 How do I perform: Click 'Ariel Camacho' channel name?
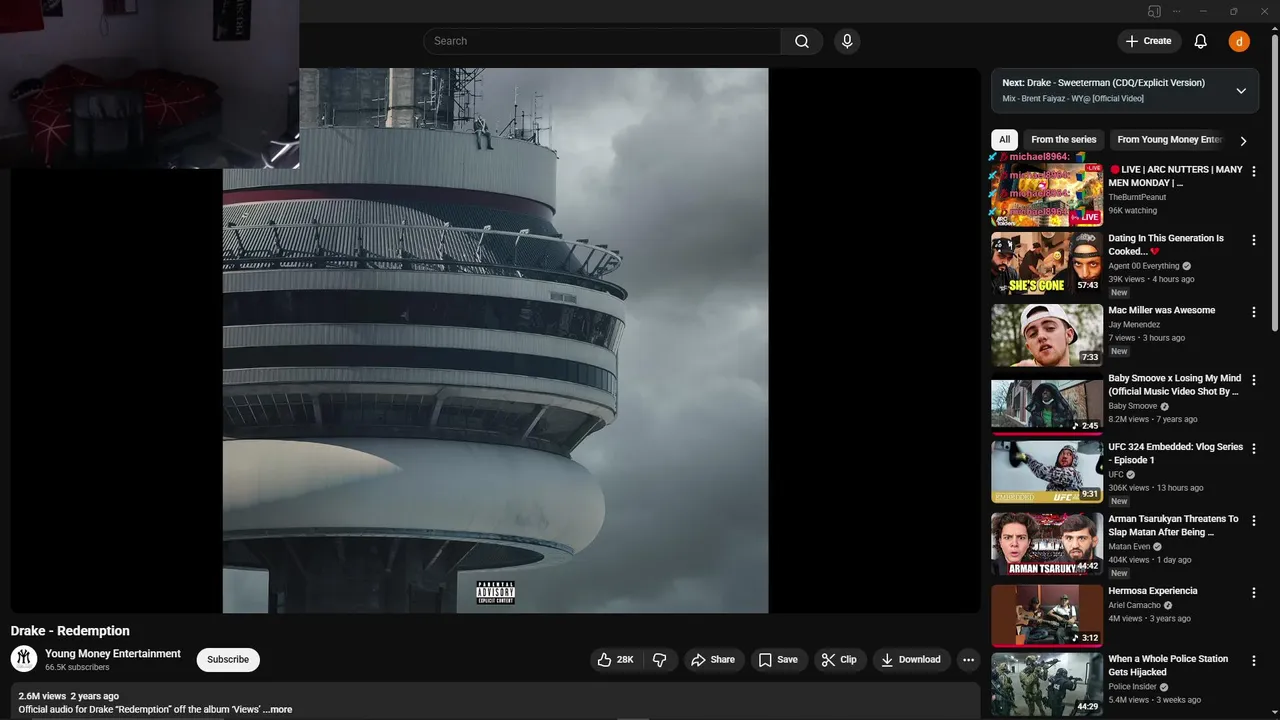pyautogui.click(x=1134, y=605)
